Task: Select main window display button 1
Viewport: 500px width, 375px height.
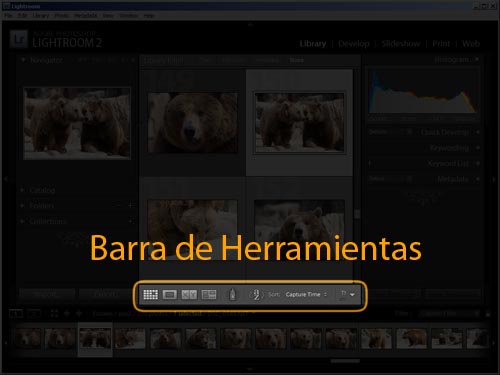Action: coord(15,313)
